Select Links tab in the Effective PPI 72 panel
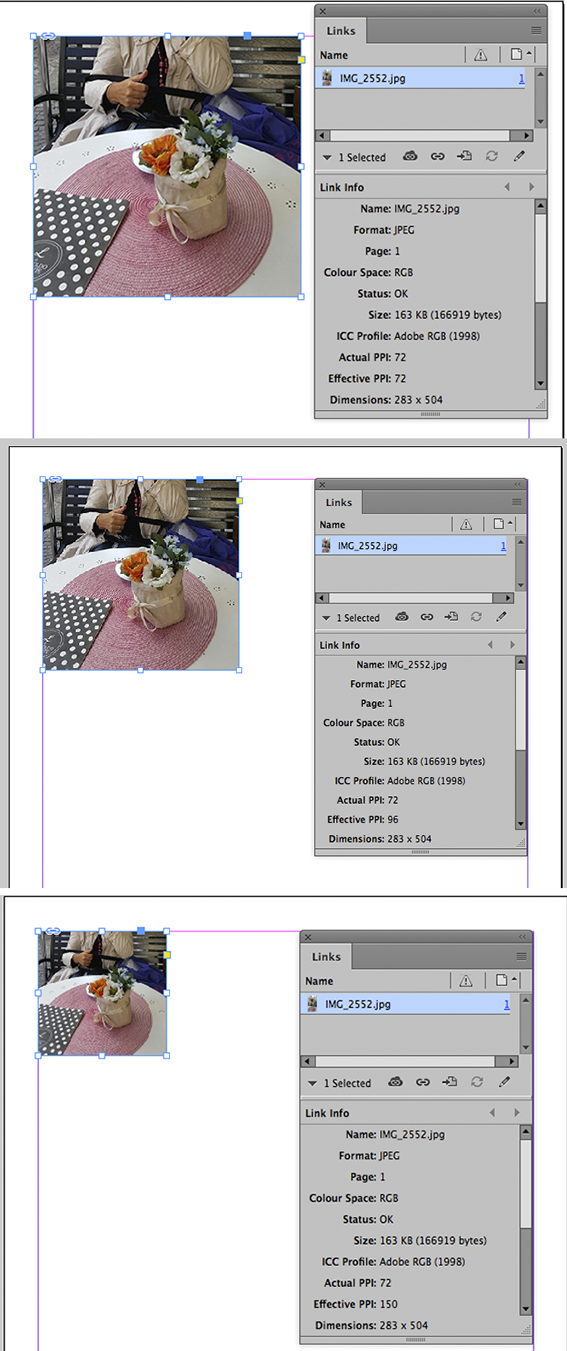This screenshot has width=567, height=1351. [x=341, y=32]
